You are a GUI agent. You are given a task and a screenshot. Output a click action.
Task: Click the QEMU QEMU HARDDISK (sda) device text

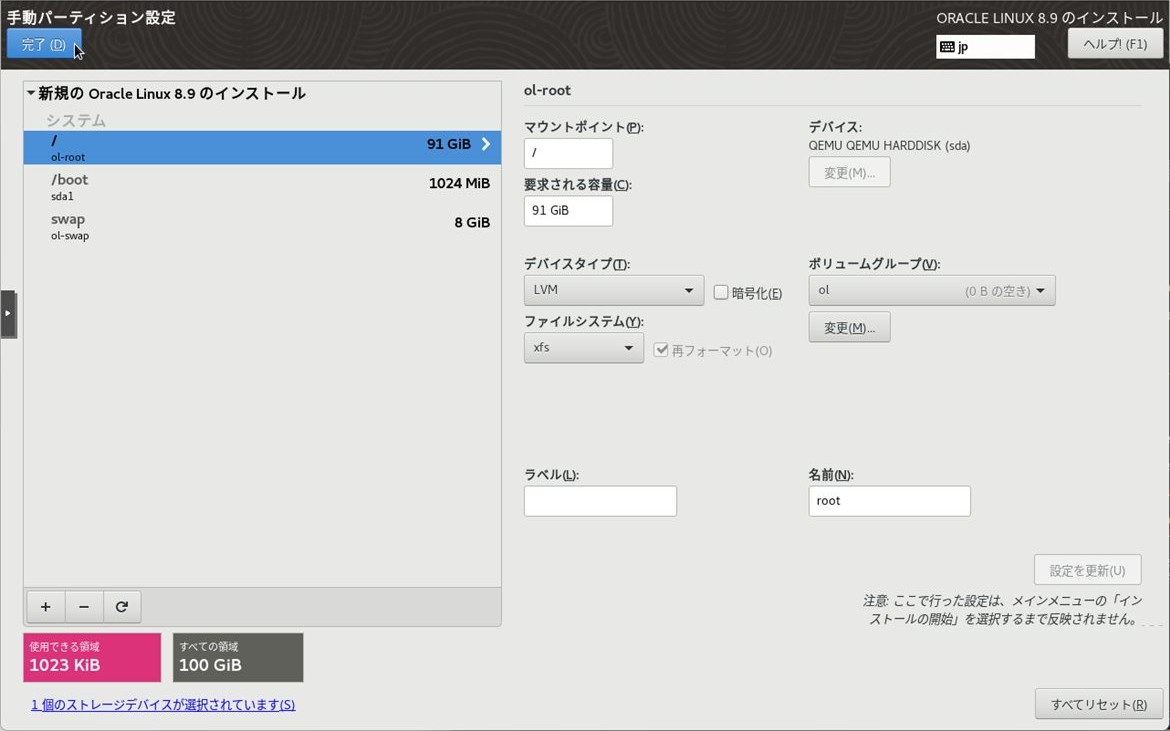[889, 145]
